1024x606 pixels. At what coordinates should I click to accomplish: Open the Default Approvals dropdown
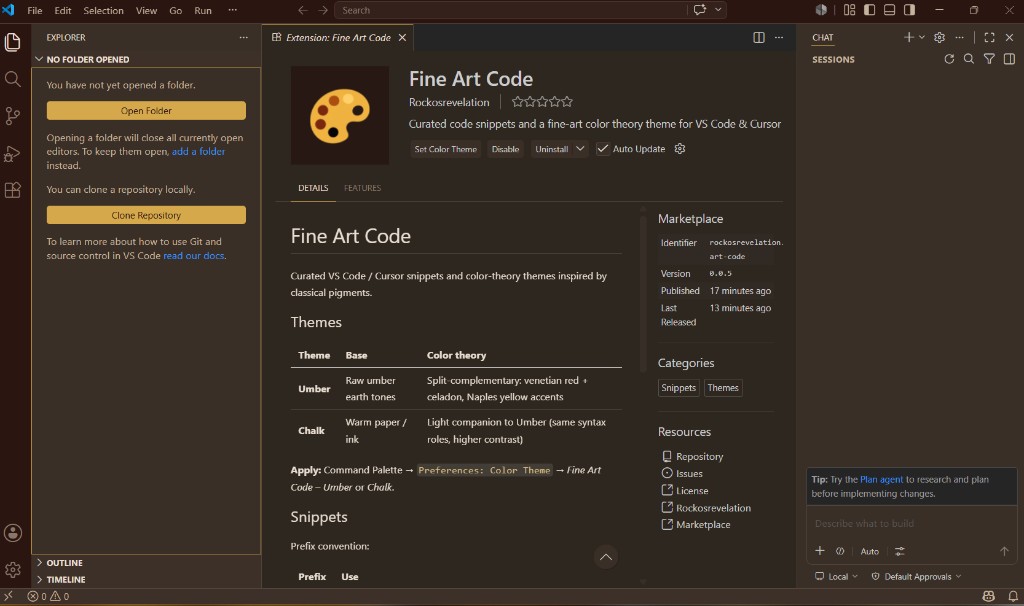pyautogui.click(x=916, y=577)
